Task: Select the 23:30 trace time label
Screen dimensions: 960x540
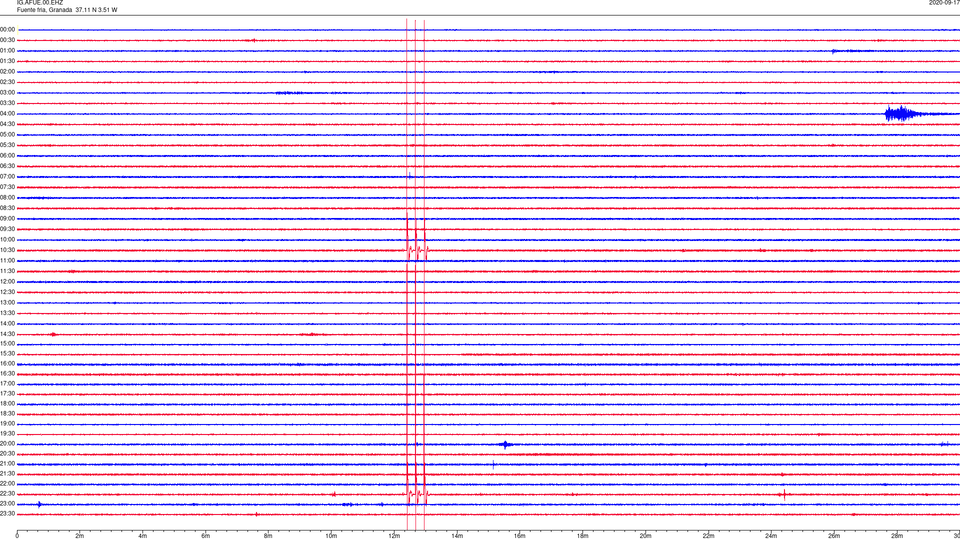Action: click(x=7, y=514)
